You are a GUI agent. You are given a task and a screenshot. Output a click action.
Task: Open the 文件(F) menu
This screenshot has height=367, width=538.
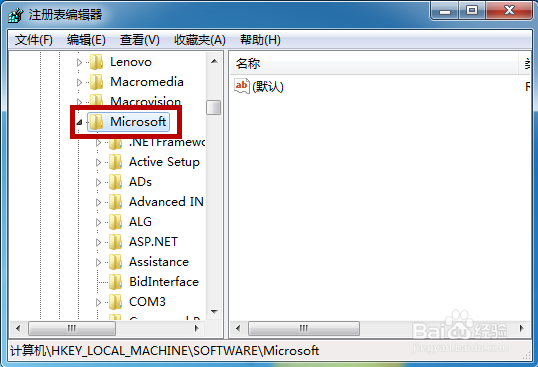(34, 40)
